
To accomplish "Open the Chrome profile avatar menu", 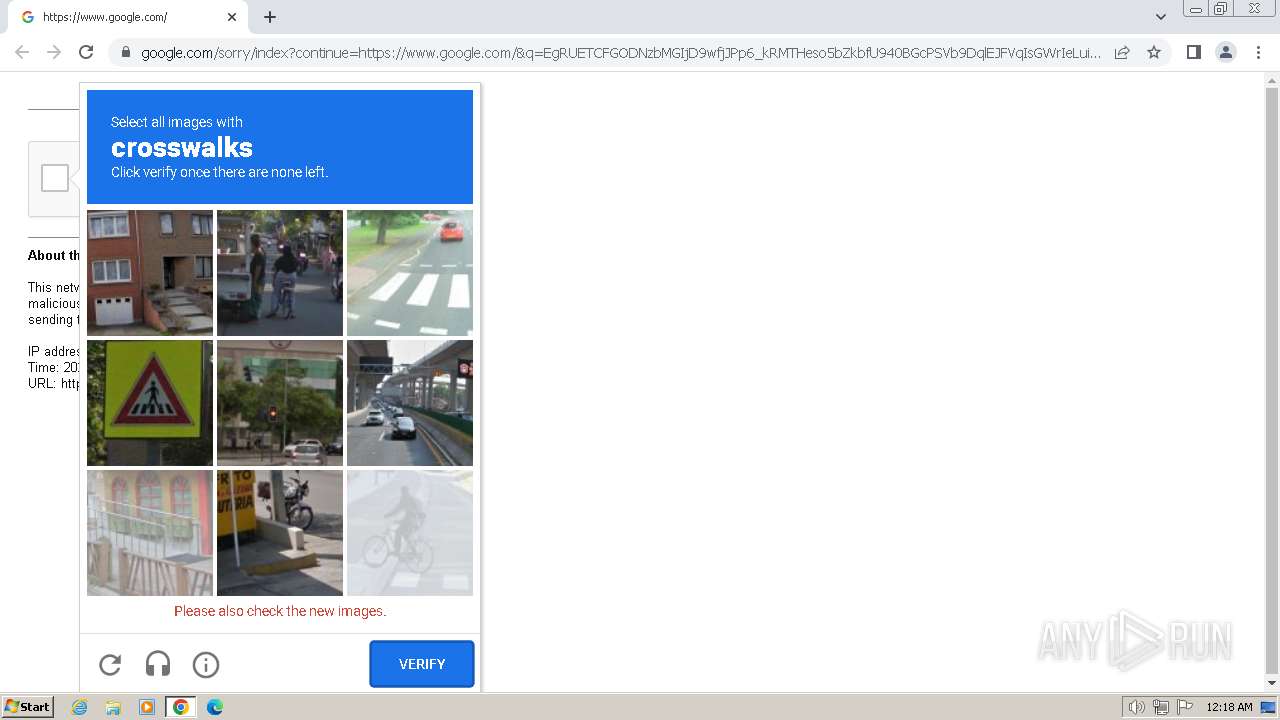I will 1226,52.
